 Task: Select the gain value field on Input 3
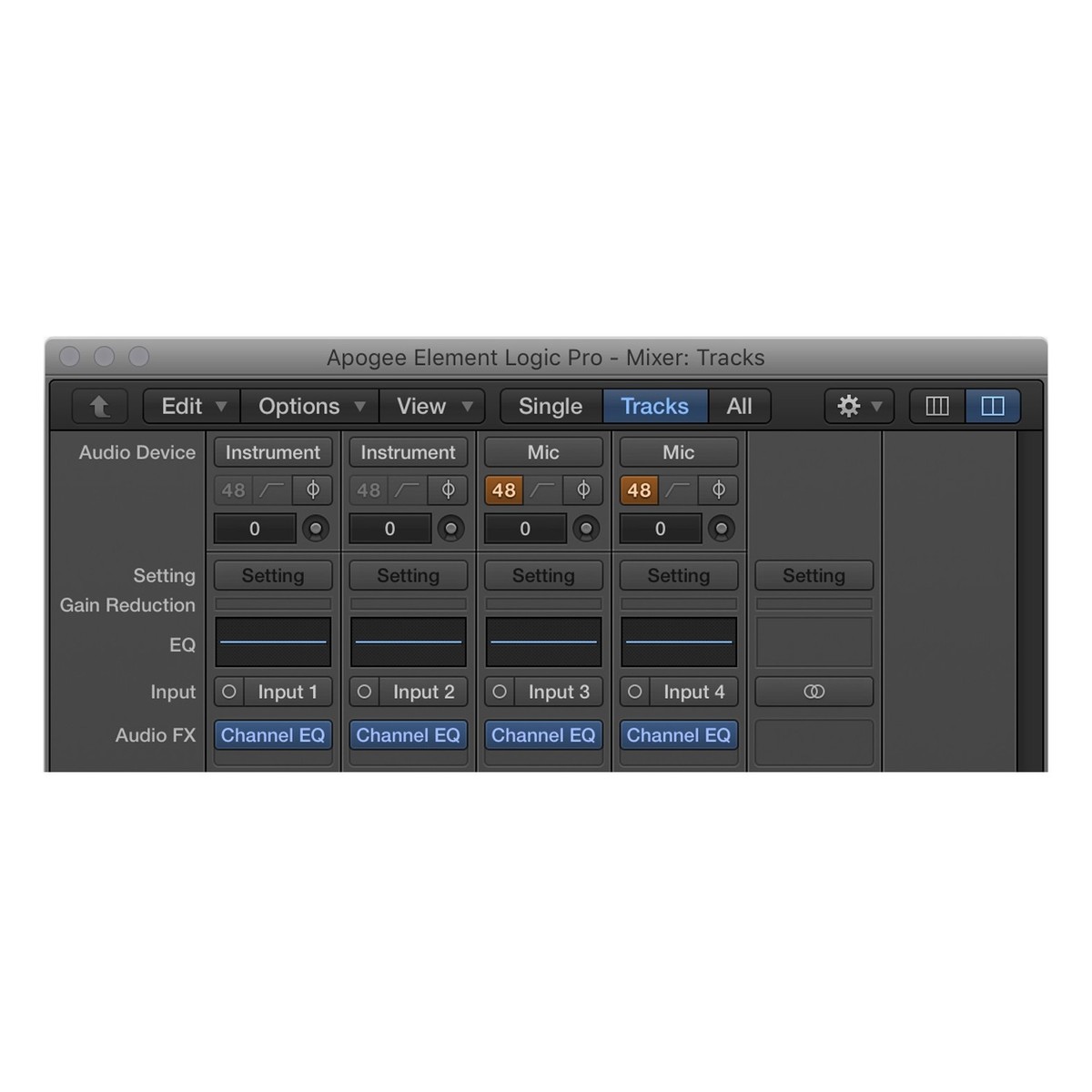525,529
